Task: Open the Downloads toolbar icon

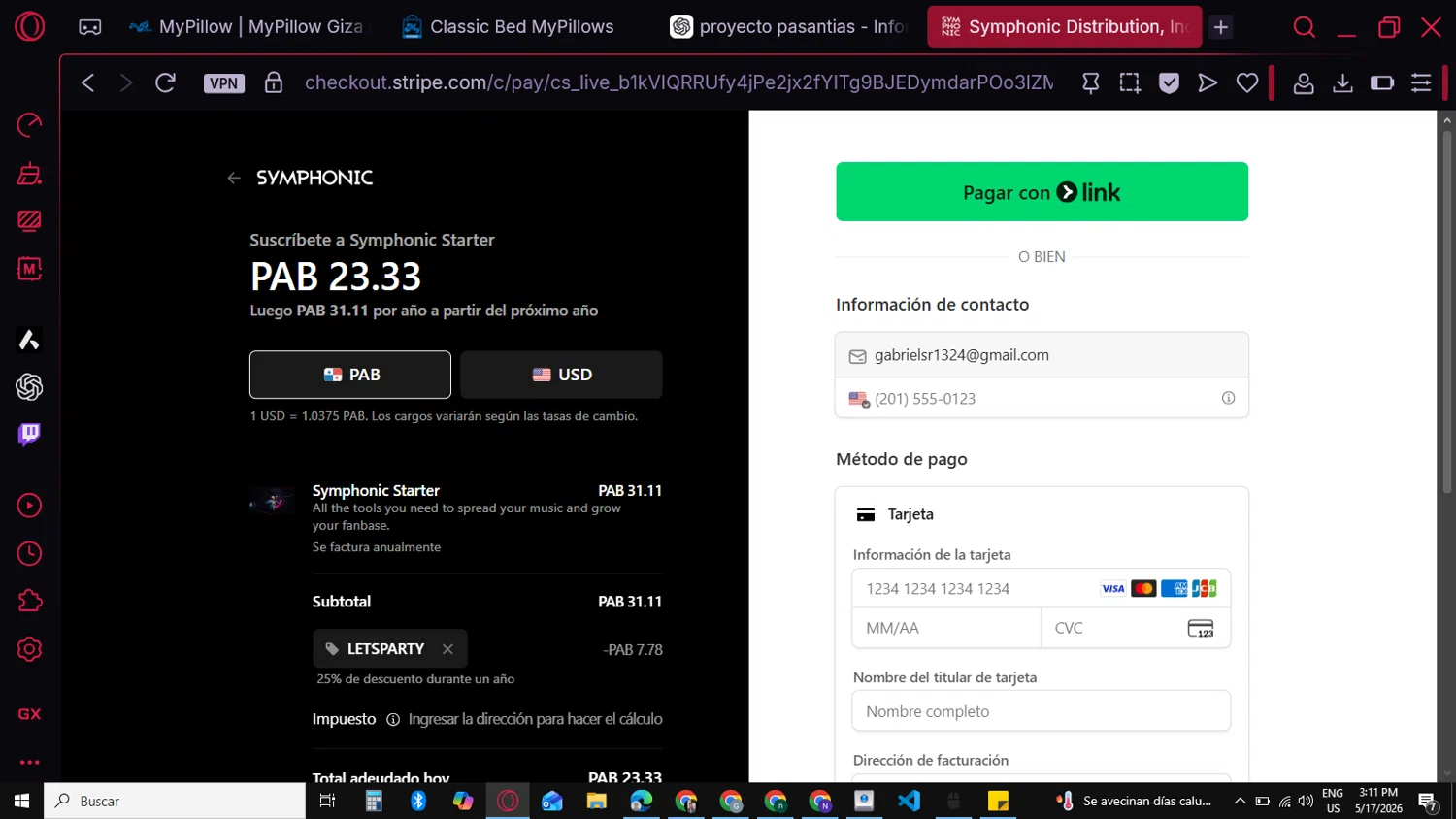Action: 1342,83
